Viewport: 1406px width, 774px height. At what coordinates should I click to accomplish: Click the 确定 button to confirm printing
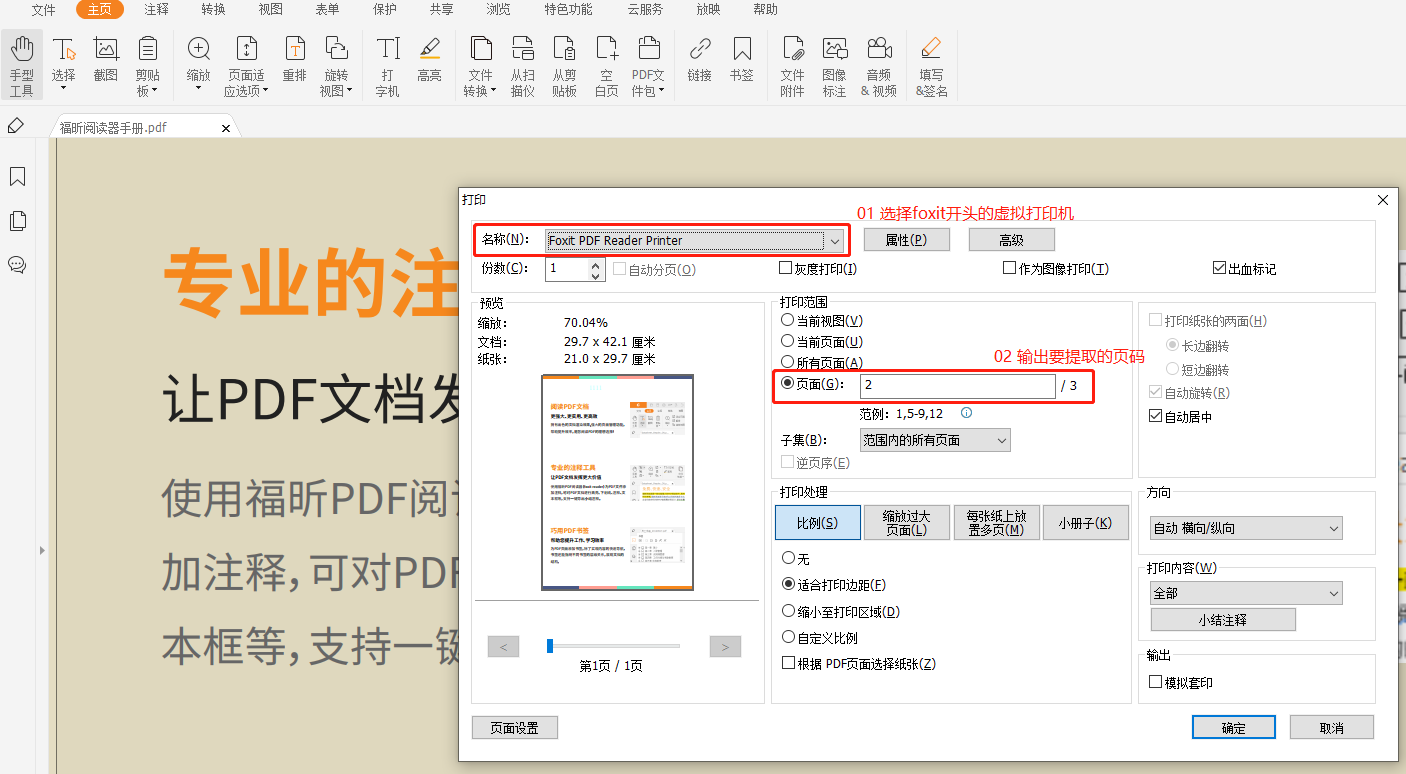[x=1233, y=727]
